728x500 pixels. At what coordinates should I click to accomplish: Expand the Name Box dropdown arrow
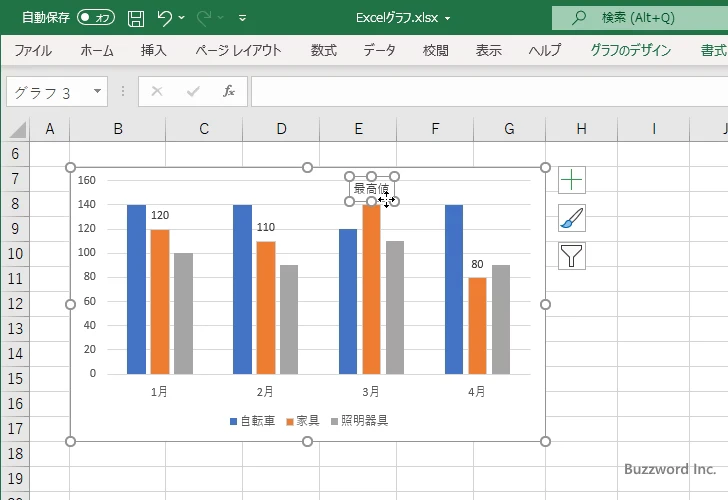[x=98, y=91]
